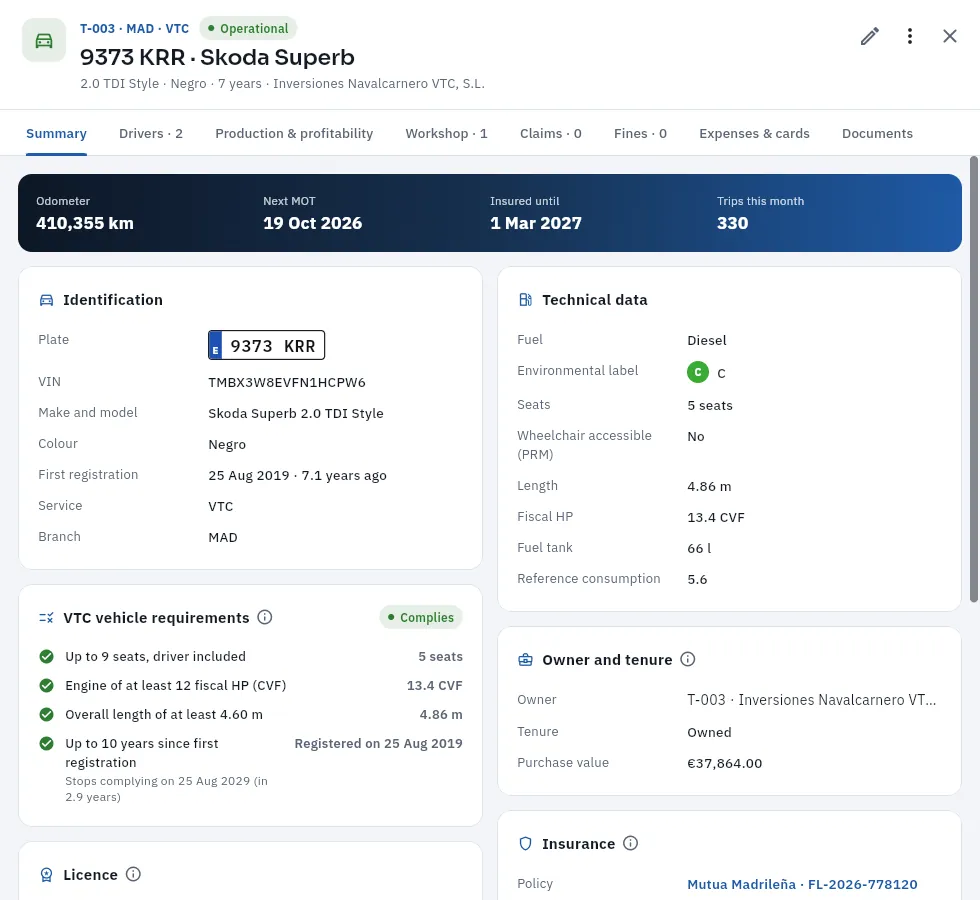View the Claims tab
This screenshot has height=900, width=980.
click(x=551, y=134)
